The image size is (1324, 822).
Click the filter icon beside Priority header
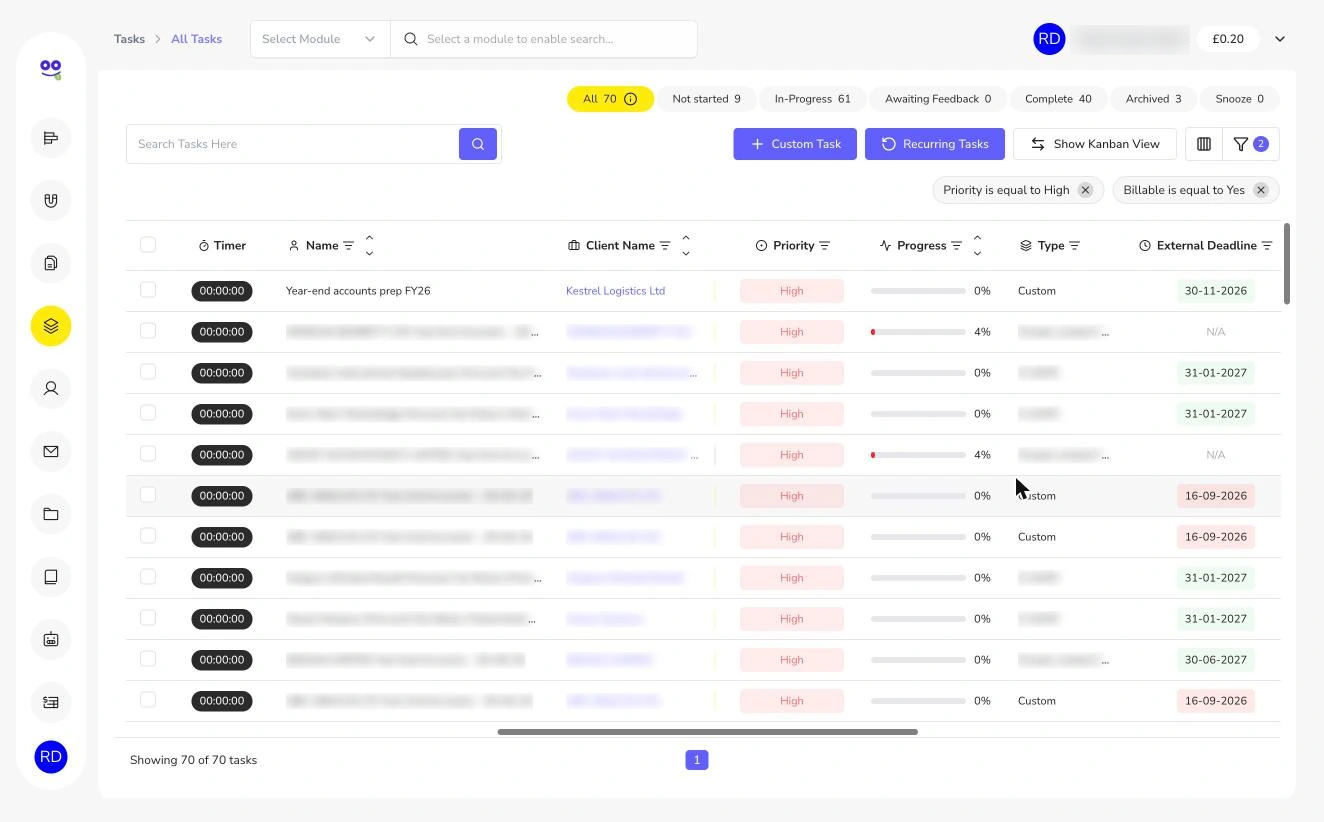(824, 246)
